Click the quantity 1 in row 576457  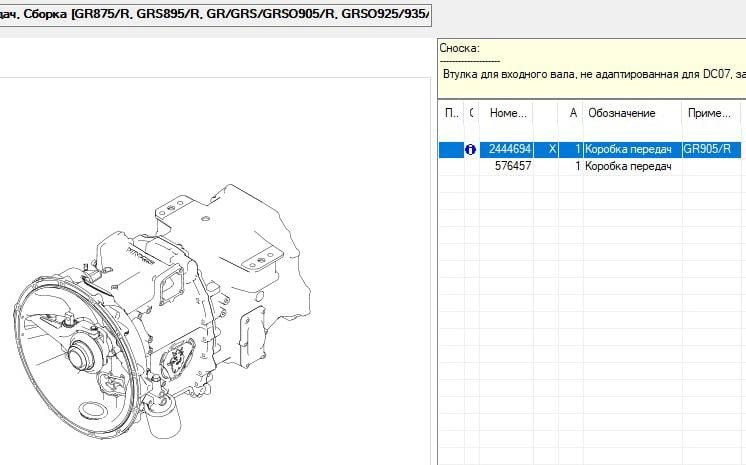(577, 166)
